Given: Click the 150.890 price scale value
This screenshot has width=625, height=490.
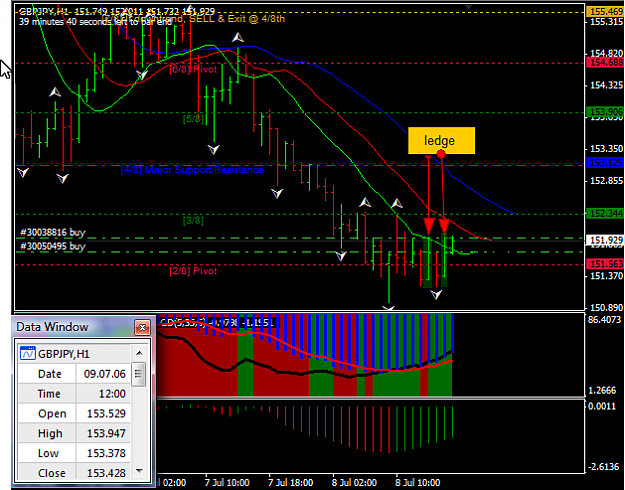Looking at the screenshot, I should pos(606,307).
